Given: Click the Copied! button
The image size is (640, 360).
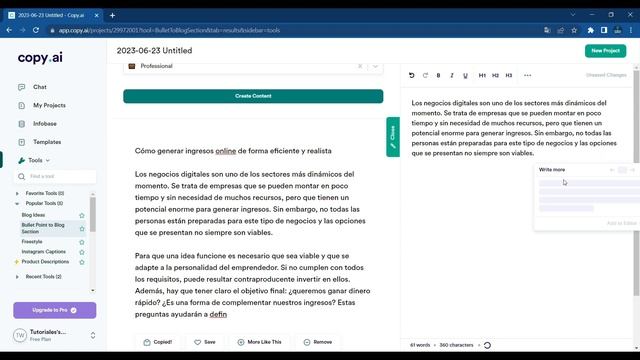Looking at the screenshot, I should click(x=158, y=342).
